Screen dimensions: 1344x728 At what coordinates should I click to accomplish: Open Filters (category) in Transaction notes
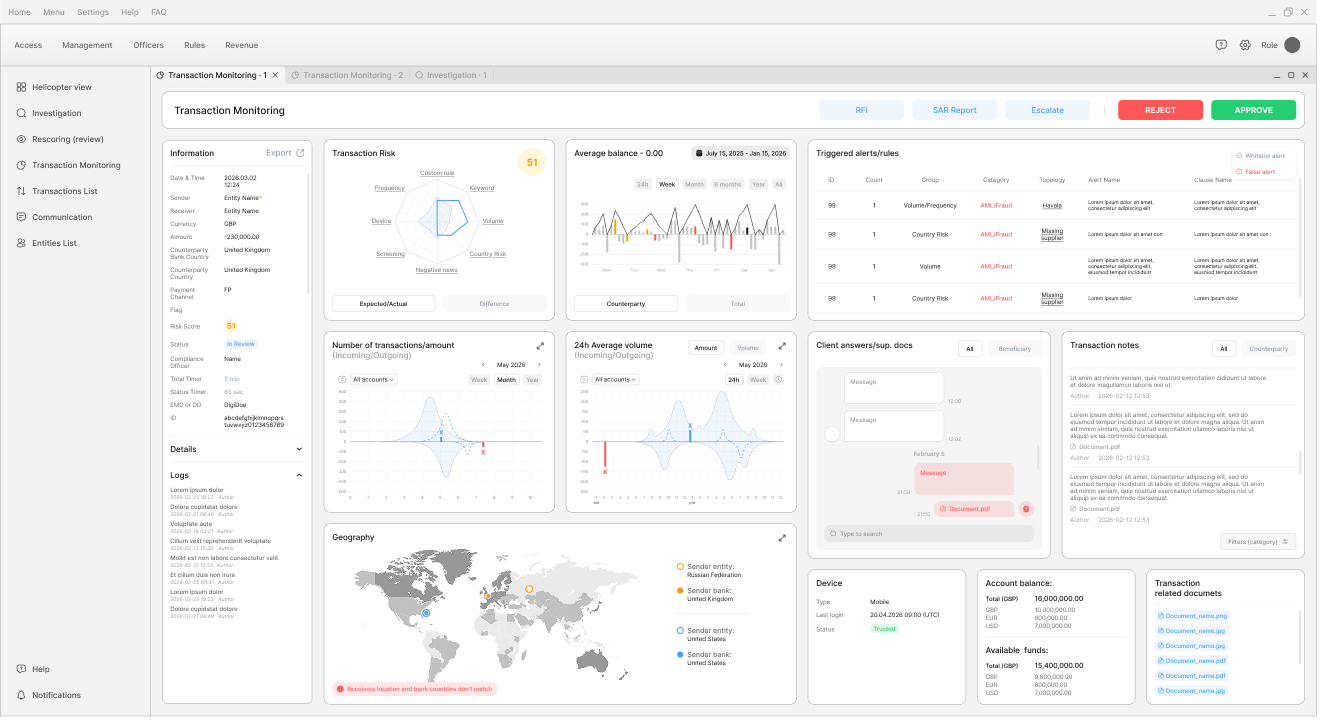pyautogui.click(x=1258, y=542)
